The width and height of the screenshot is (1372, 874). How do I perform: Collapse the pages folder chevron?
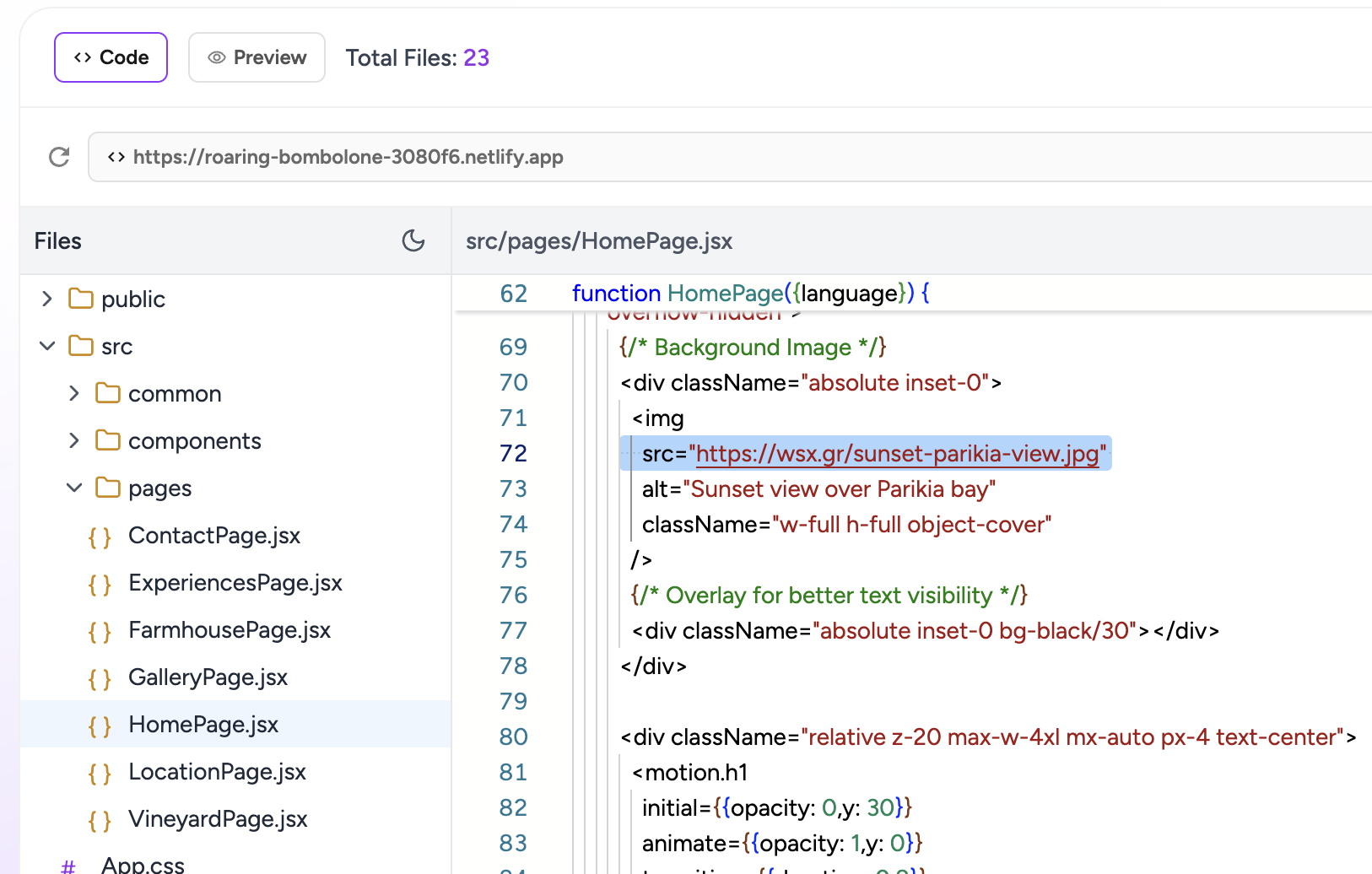74,488
